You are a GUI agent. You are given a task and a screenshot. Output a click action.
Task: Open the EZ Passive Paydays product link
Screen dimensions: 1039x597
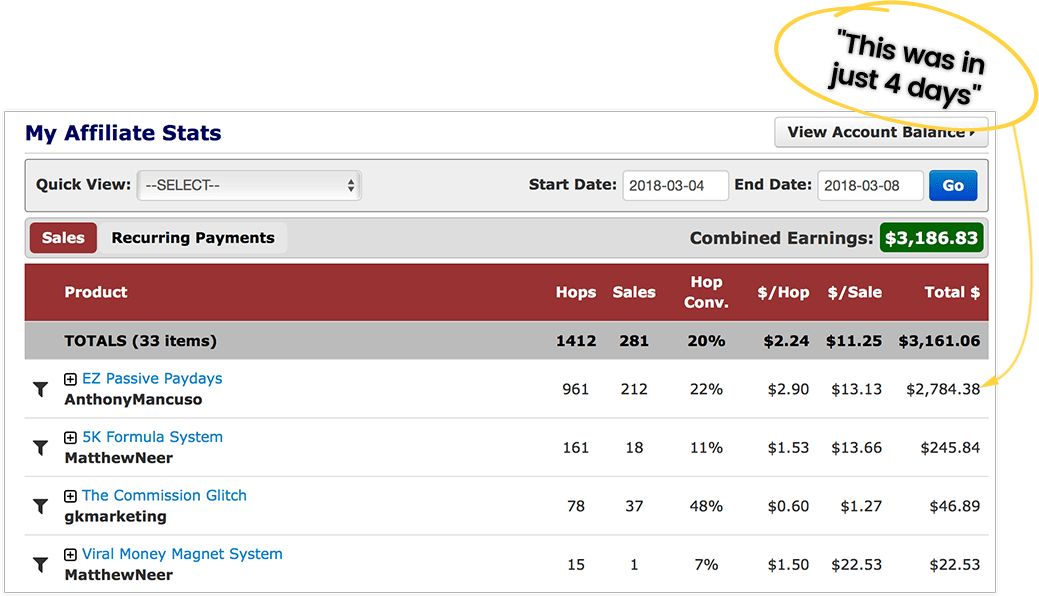(x=152, y=379)
